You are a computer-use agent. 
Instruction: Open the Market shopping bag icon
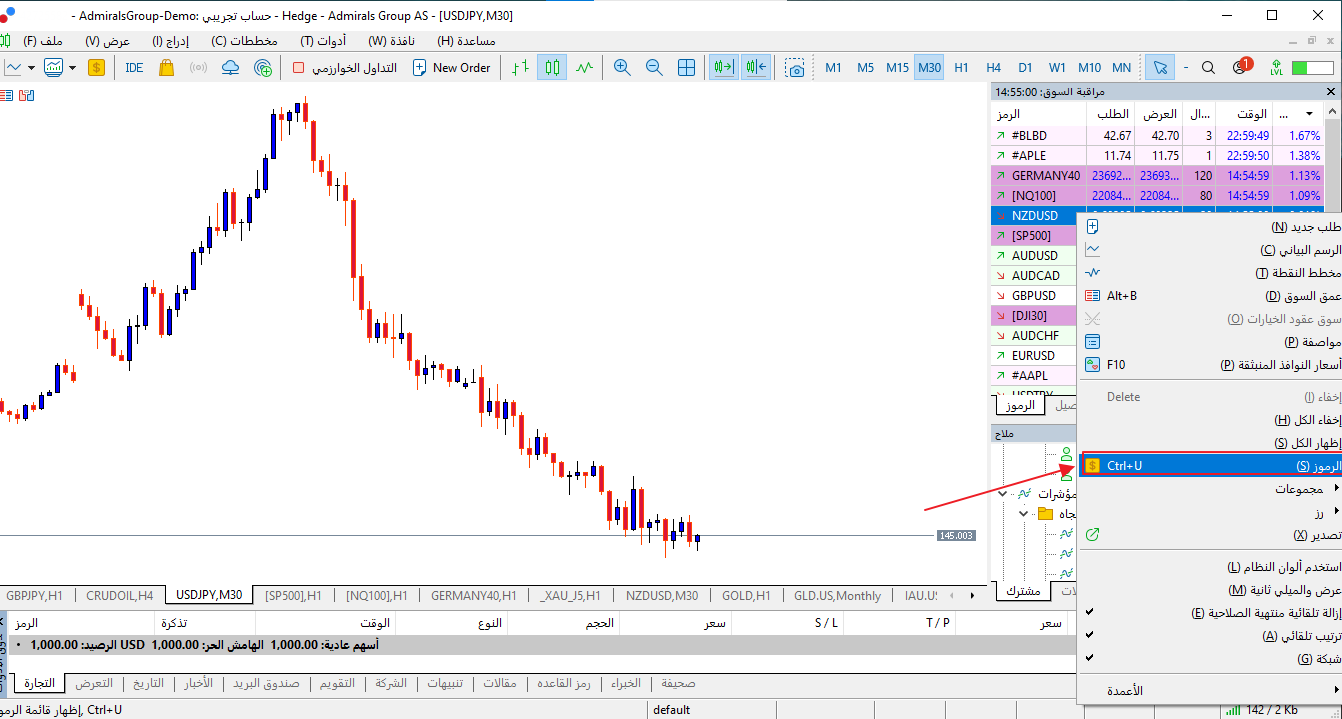click(x=166, y=68)
